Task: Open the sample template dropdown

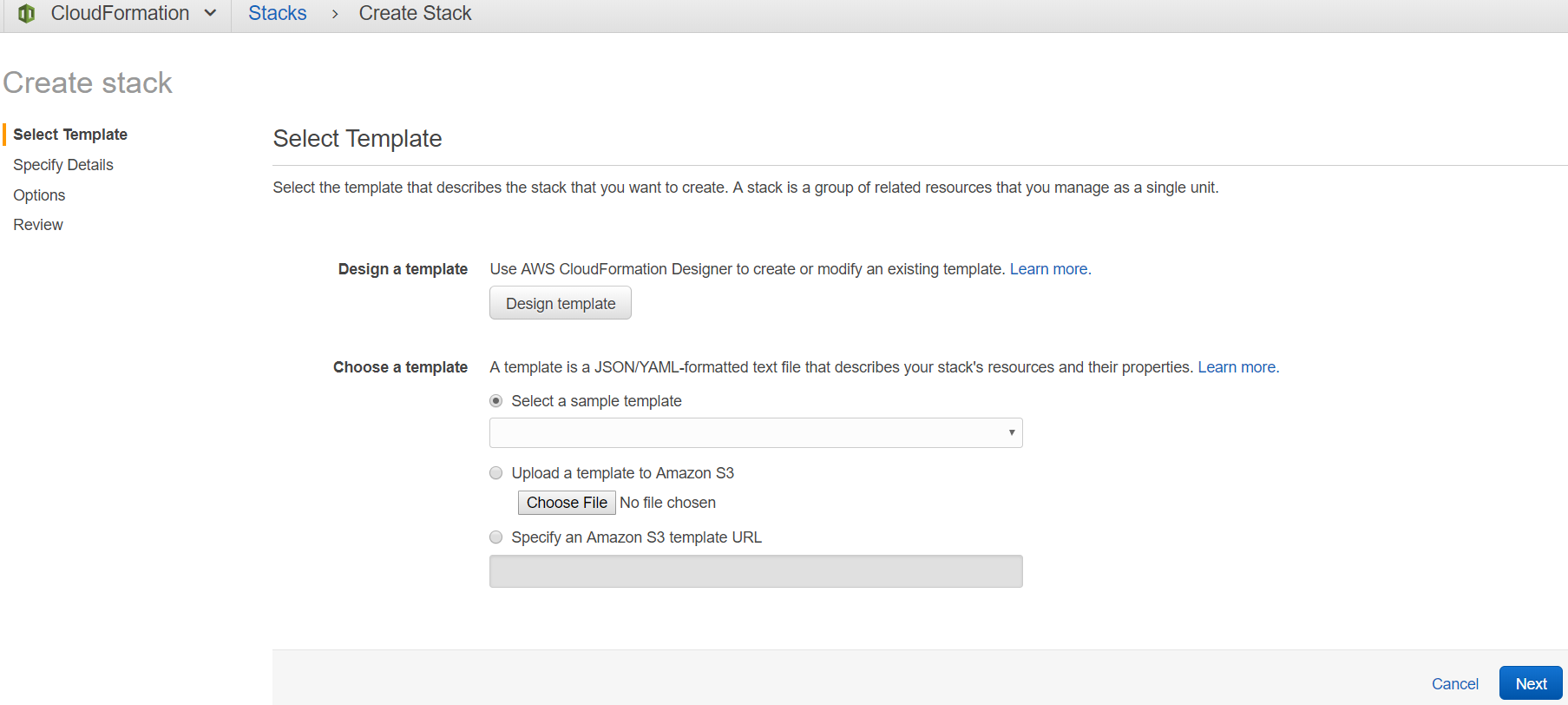Action: (756, 432)
